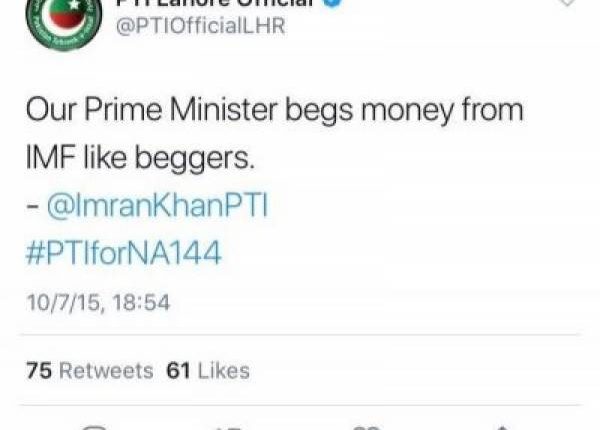Click the PTI Lahore Official display name
Image resolution: width=600 pixels, height=430 pixels.
pyautogui.click(x=217, y=3)
